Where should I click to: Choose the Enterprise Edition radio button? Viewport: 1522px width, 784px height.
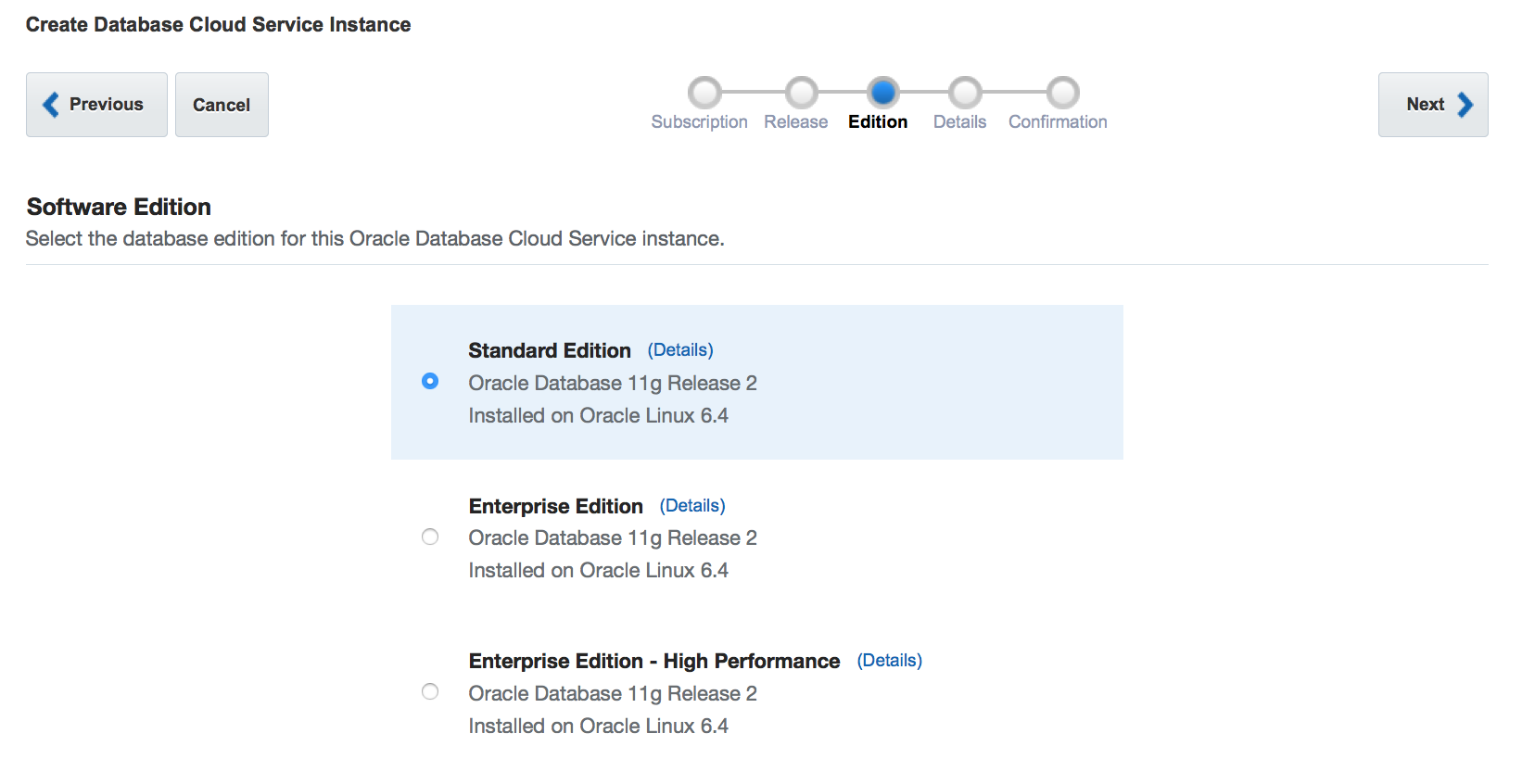point(430,537)
